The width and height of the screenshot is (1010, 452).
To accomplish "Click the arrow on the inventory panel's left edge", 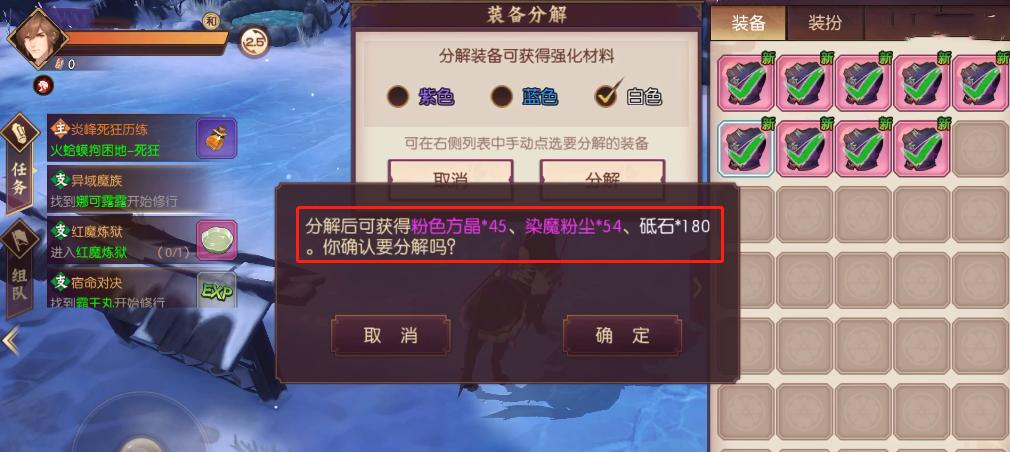I will click(698, 288).
